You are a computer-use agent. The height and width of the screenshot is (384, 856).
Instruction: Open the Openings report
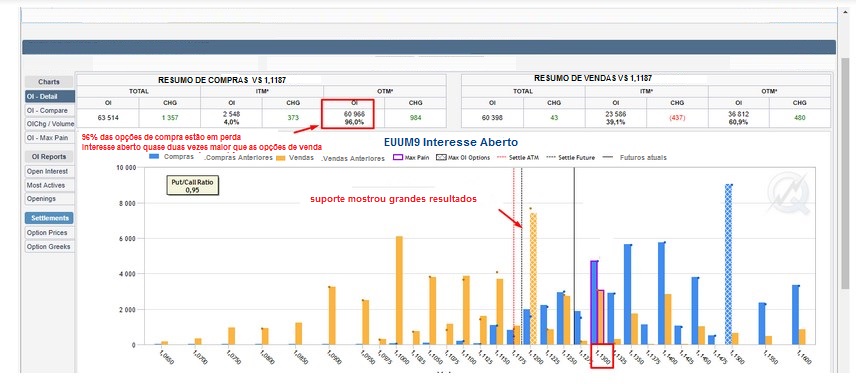click(49, 199)
